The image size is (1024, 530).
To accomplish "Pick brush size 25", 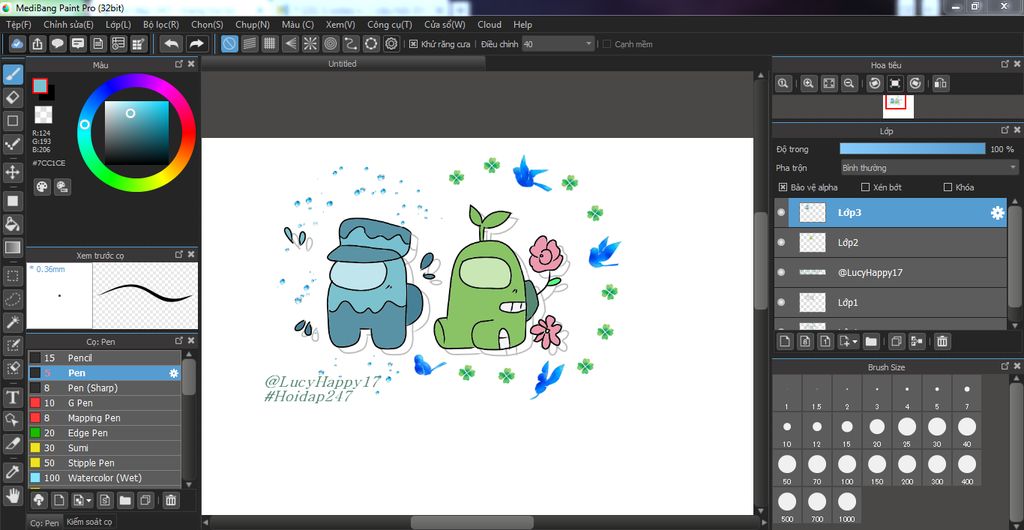I will (907, 431).
